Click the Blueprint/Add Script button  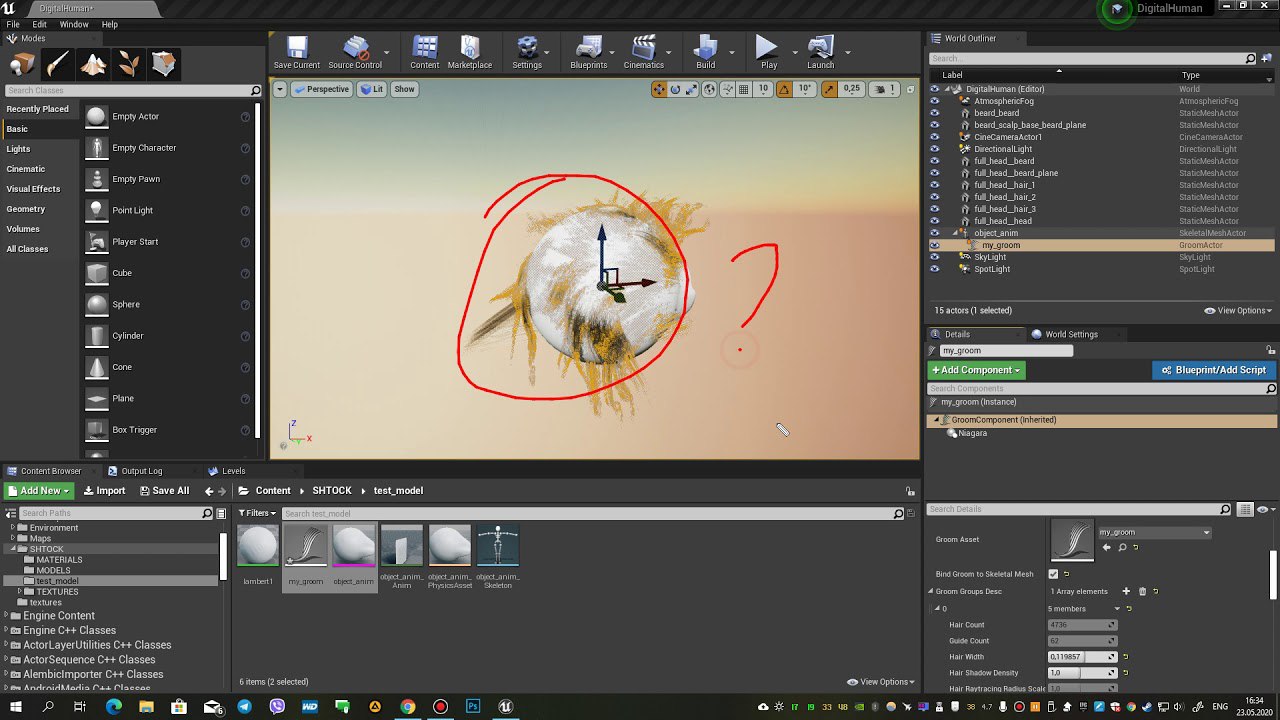1214,370
